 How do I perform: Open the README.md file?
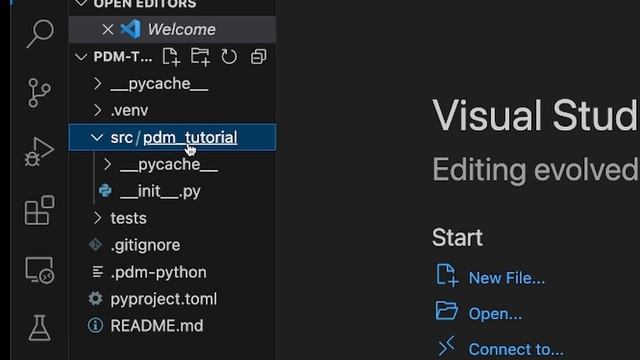click(157, 326)
